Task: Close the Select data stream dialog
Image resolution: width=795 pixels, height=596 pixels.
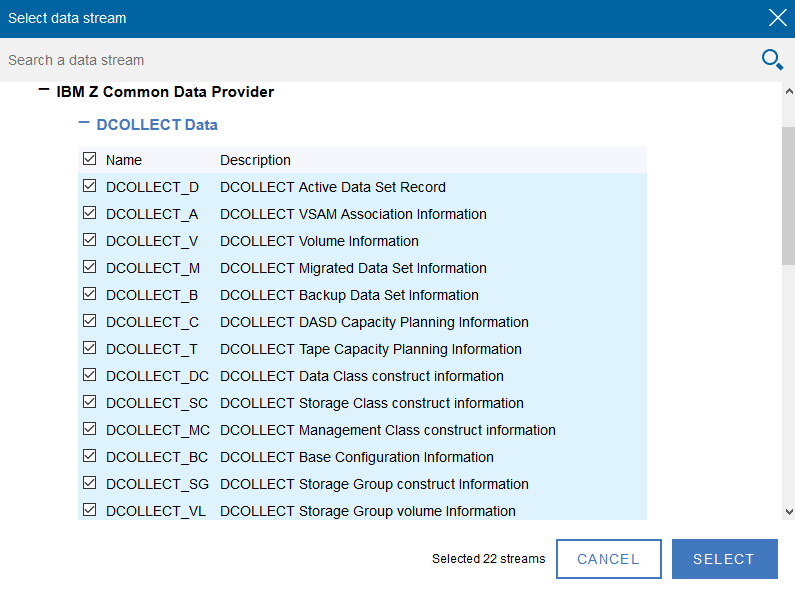Action: [777, 18]
